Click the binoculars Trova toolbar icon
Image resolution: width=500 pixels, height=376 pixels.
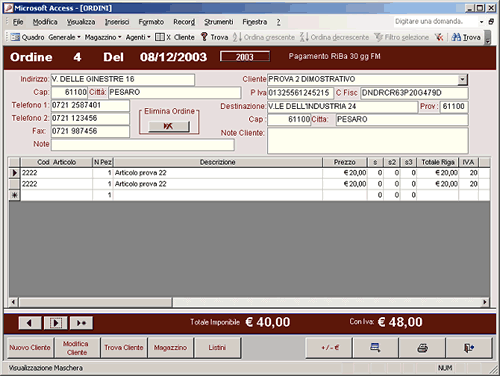point(466,37)
